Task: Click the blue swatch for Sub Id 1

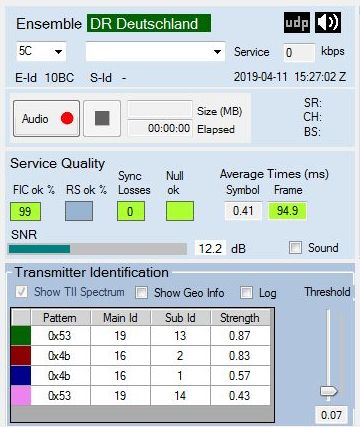Action: coord(21,375)
